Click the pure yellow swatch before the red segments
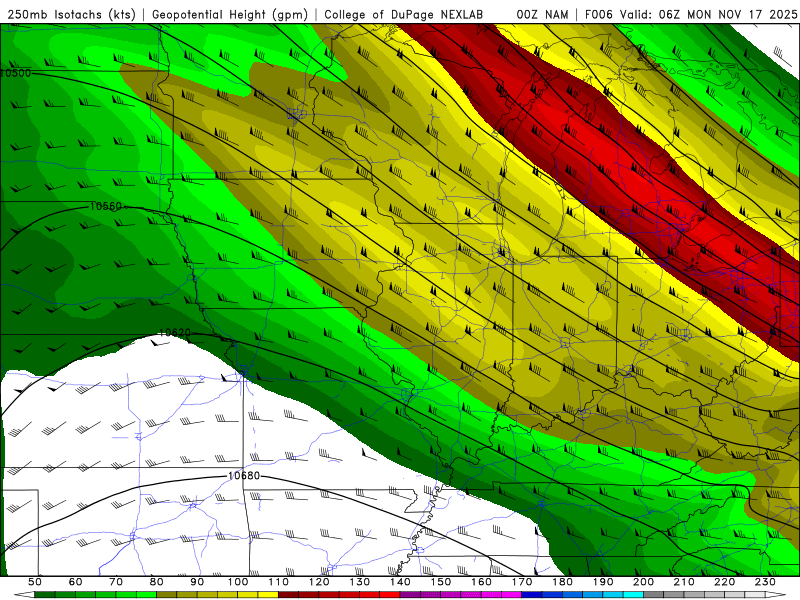 point(268,594)
